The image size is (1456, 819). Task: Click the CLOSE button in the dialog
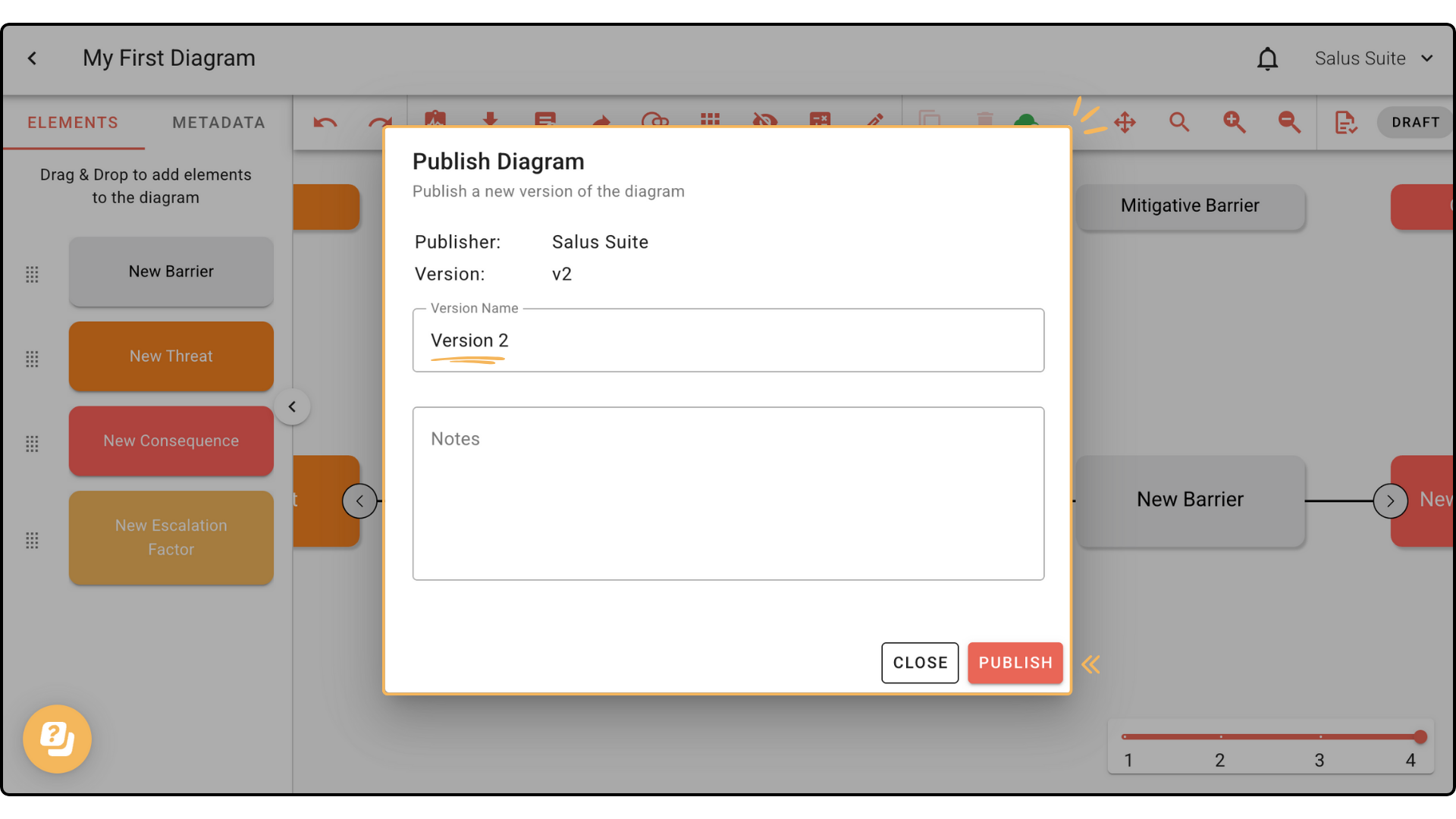919,662
